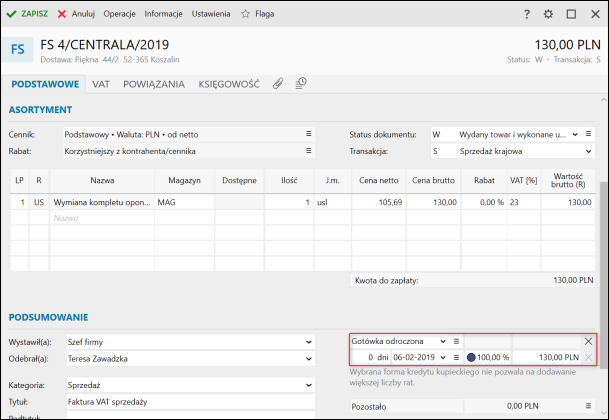609x420 pixels.
Task: Expand the 06-02-2019 due date dropdown
Action: click(443, 357)
